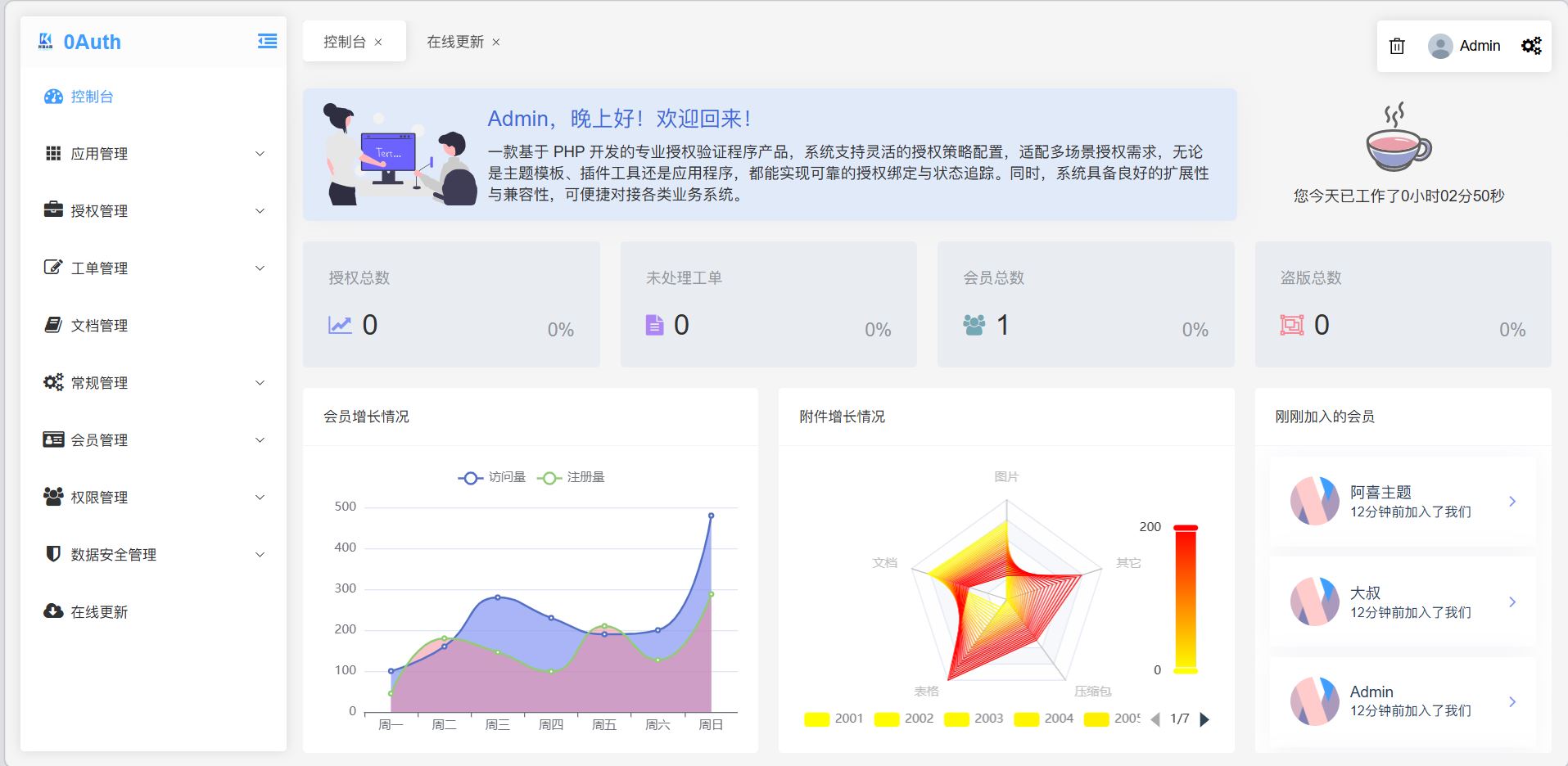Expand the 授权管理 menu chevron
The image size is (1568, 766).
[x=260, y=210]
